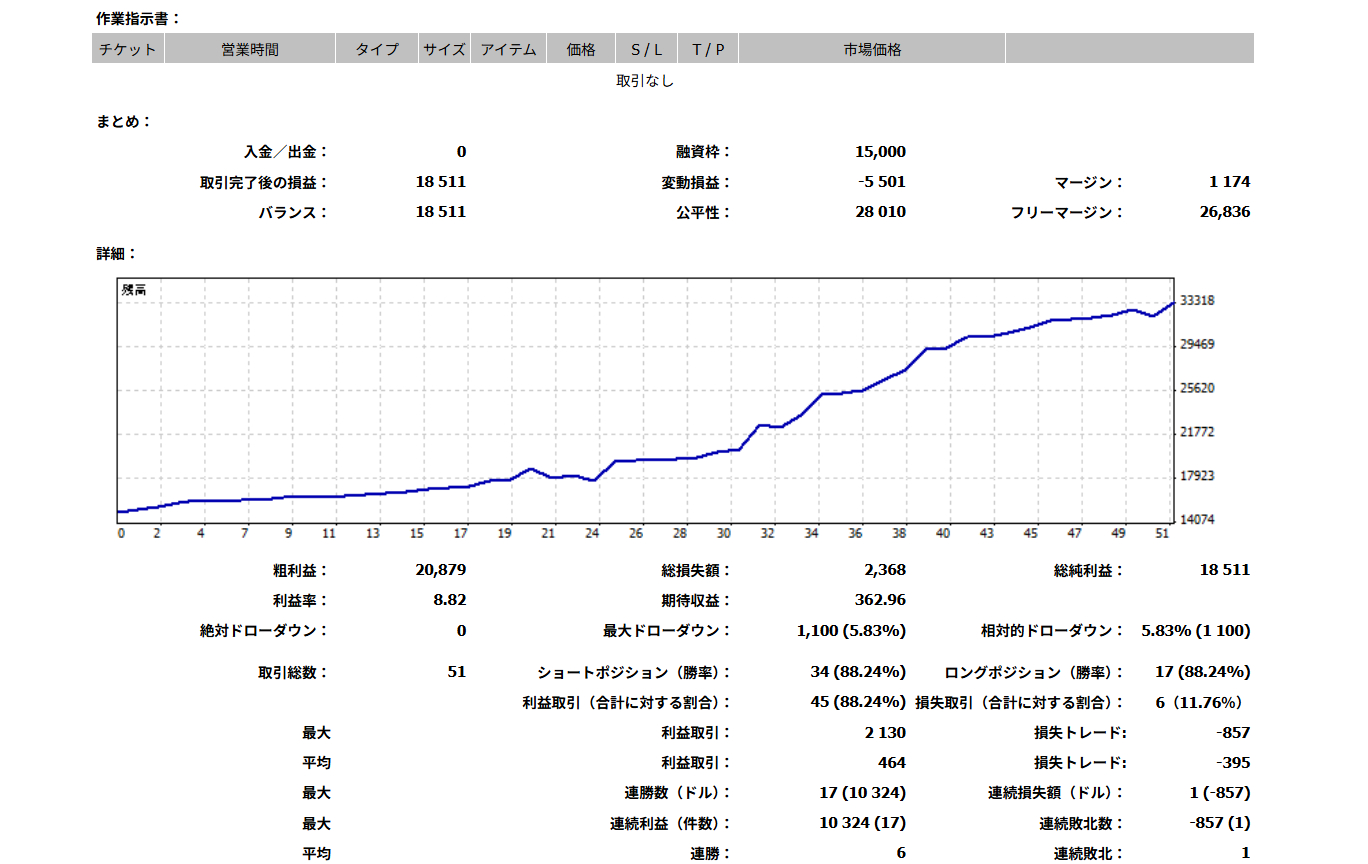Select the 総損失額 value 2,368

point(885,570)
